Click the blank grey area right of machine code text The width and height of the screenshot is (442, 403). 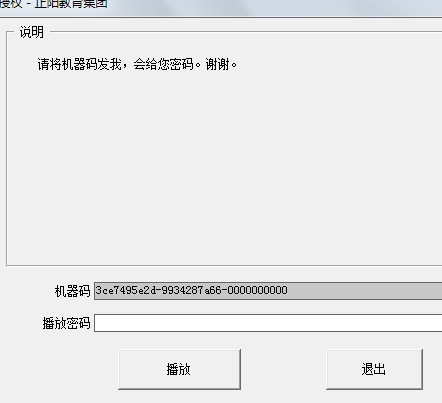(x=365, y=291)
